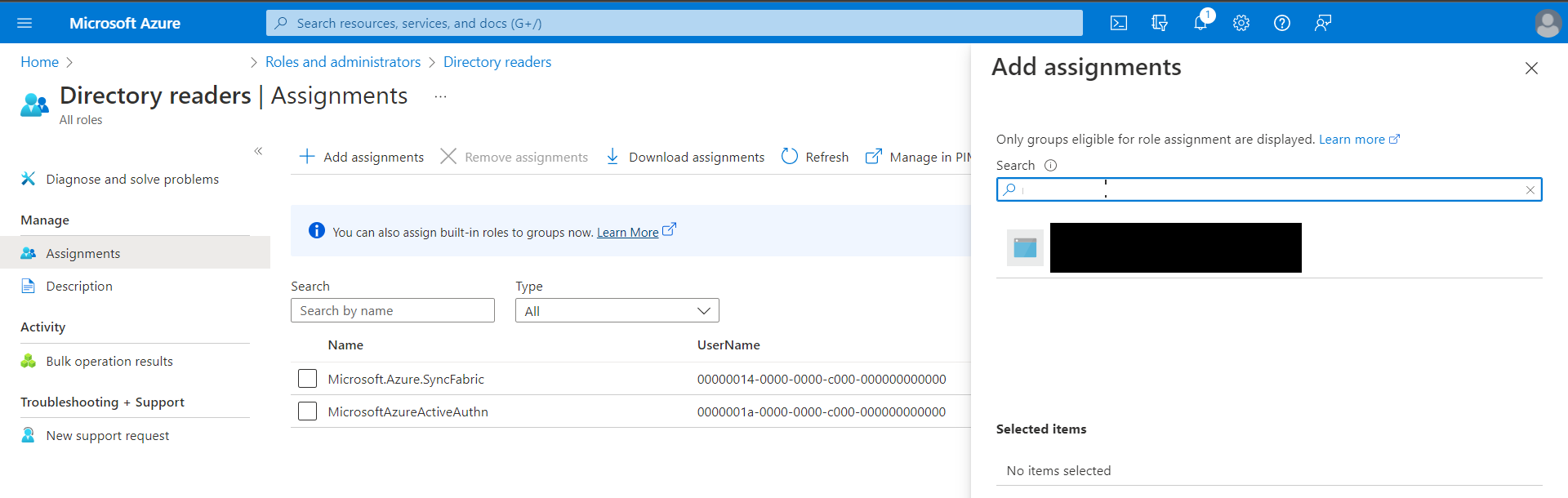The width and height of the screenshot is (1568, 498).
Task: Go to the Home breadcrumb
Action: [x=39, y=62]
